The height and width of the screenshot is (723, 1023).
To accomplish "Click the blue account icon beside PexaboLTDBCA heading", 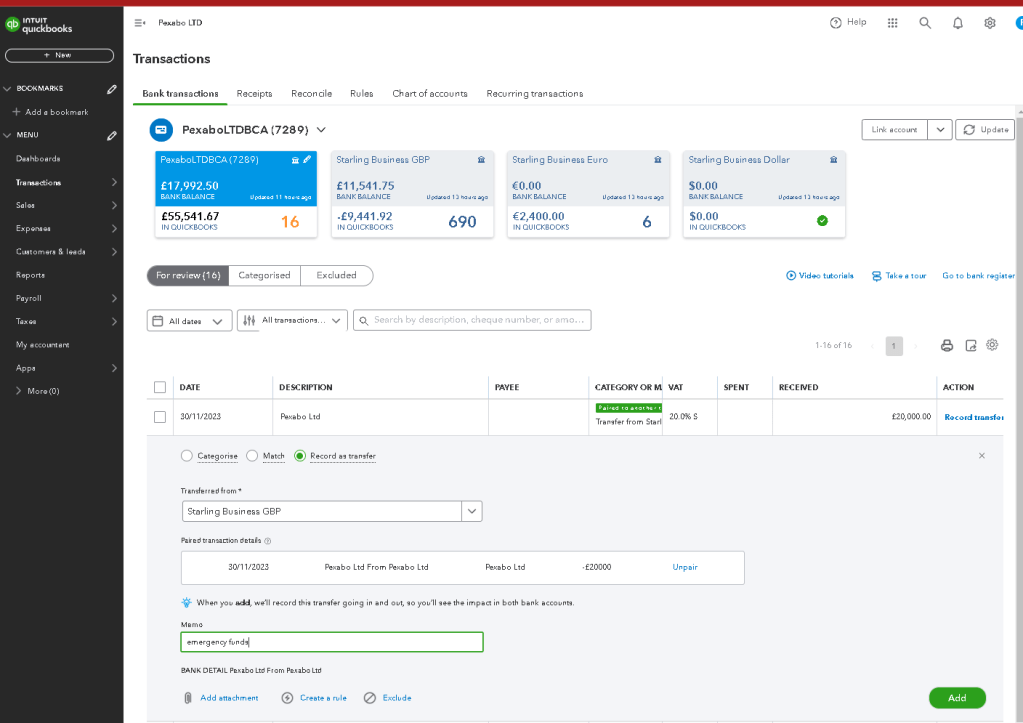I will pos(161,130).
